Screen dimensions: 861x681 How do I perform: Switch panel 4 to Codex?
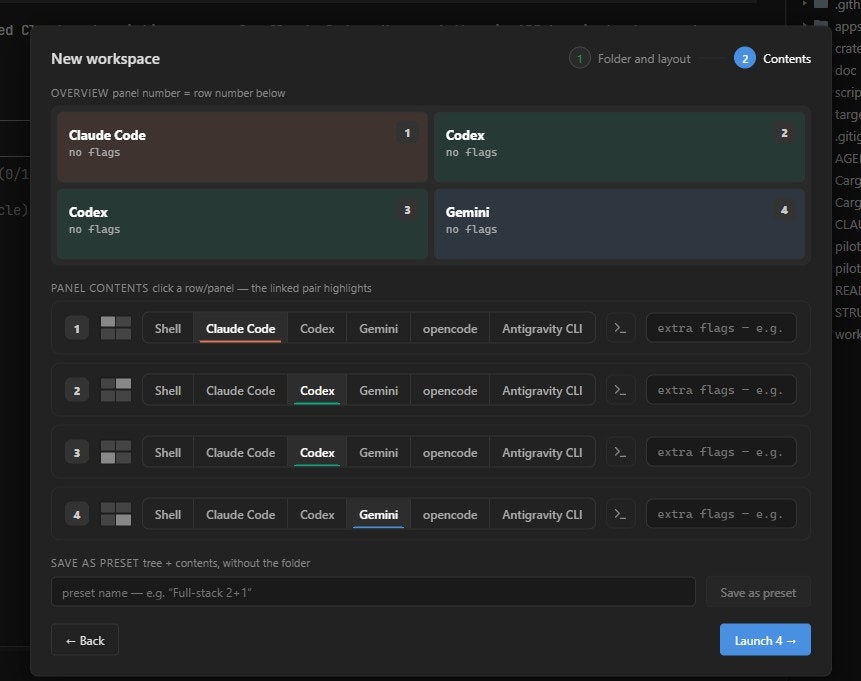pyautogui.click(x=317, y=515)
